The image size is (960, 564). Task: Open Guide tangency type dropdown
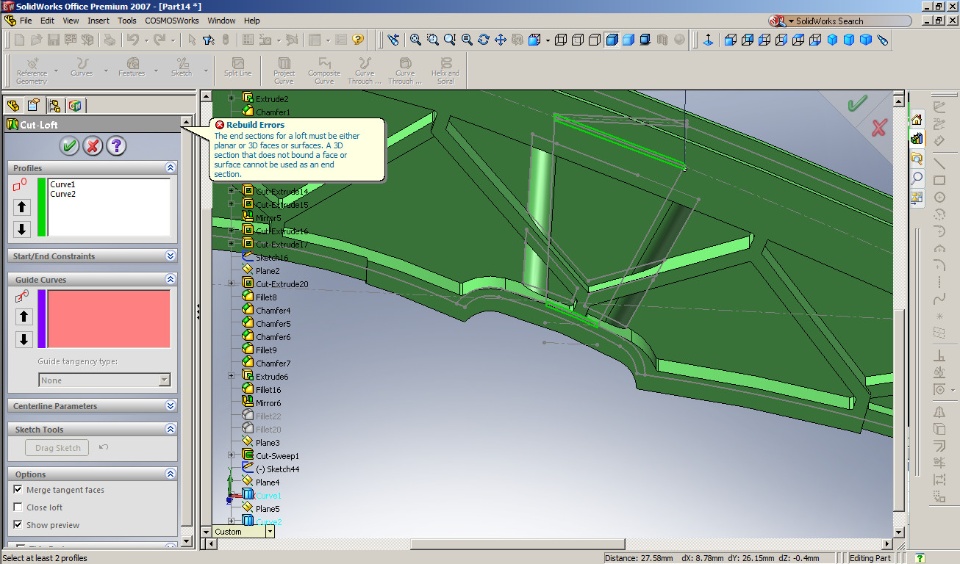(x=164, y=380)
